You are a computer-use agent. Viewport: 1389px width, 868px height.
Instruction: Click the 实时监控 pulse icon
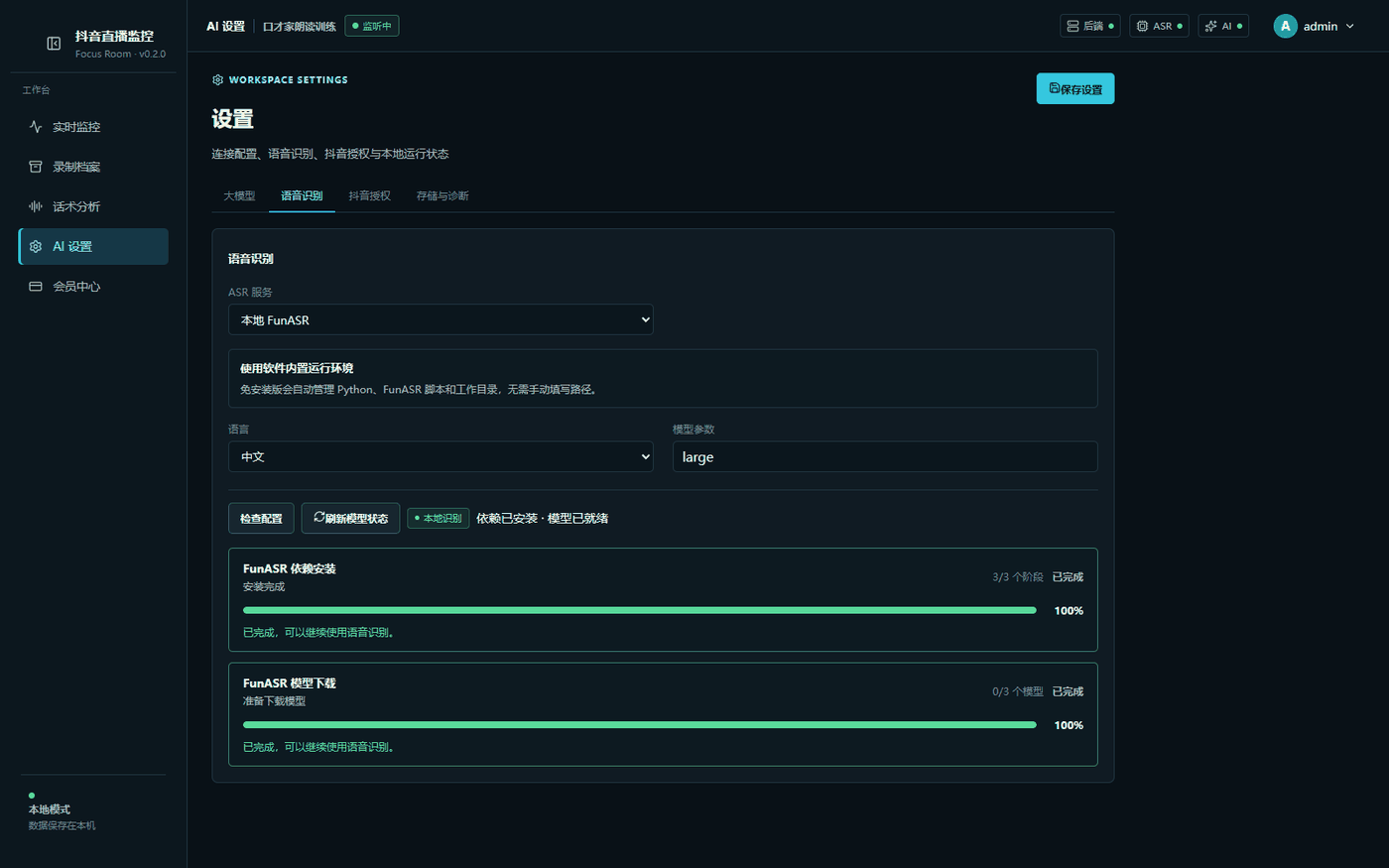(x=36, y=127)
